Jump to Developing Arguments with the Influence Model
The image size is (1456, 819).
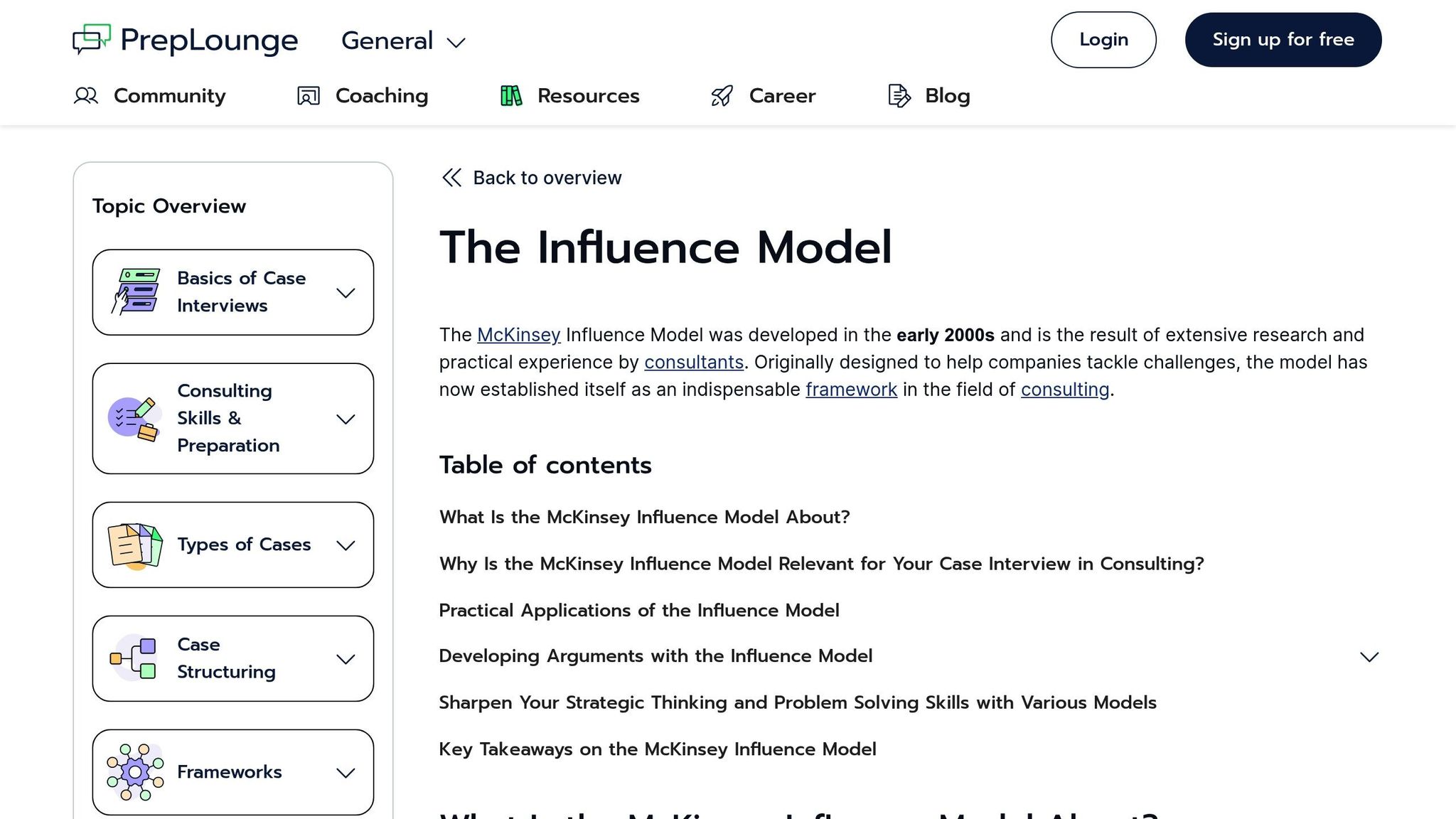point(655,656)
